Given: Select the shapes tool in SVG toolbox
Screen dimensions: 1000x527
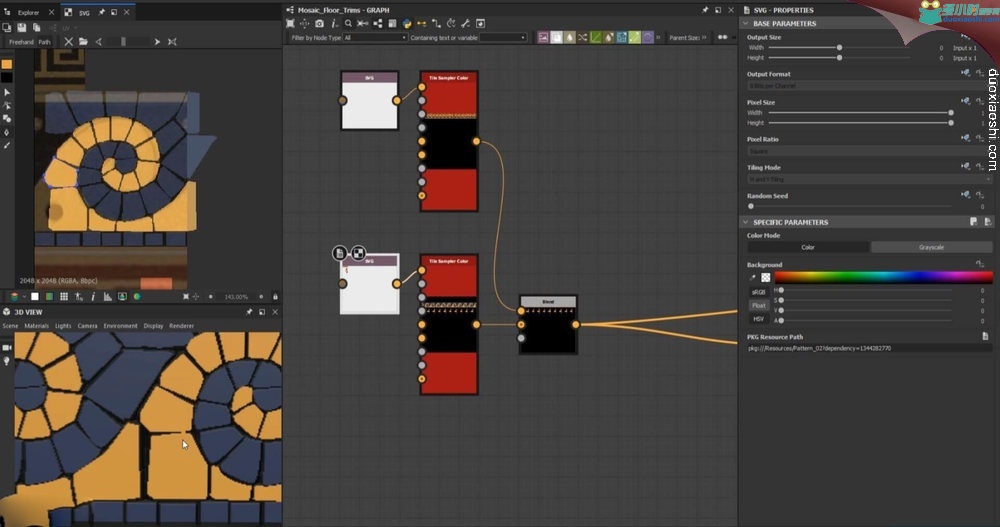Looking at the screenshot, I should click(x=7, y=119).
